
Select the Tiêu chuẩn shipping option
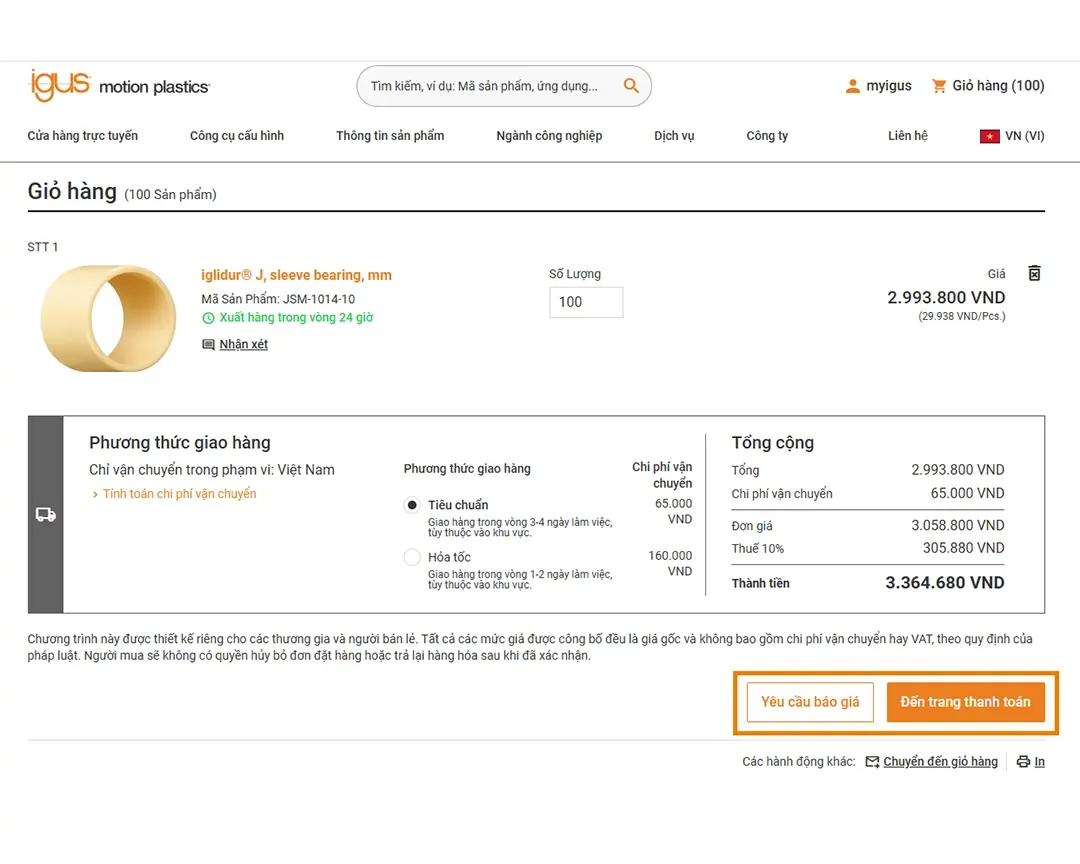pyautogui.click(x=412, y=505)
